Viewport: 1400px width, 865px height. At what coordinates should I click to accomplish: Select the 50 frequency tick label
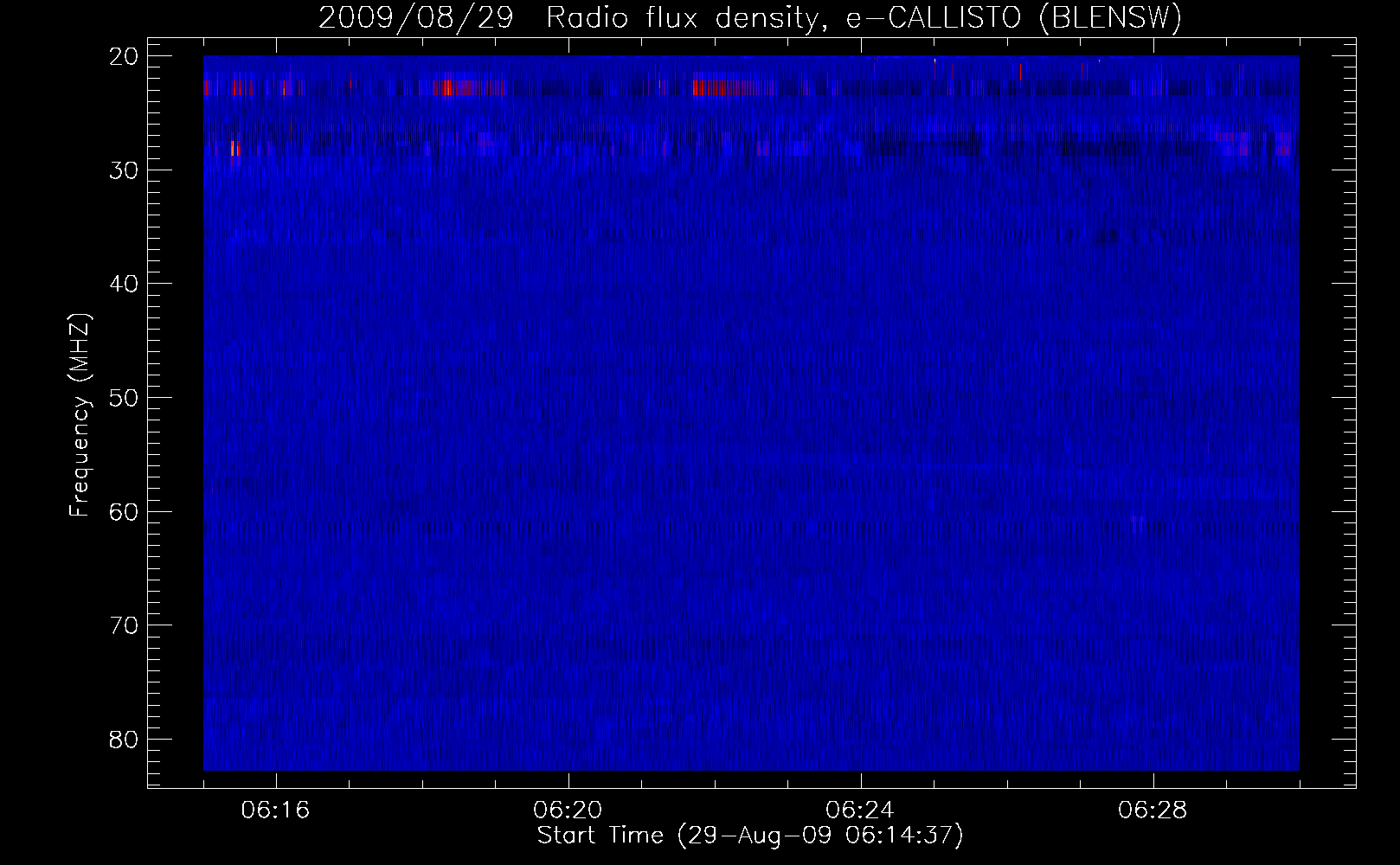(125, 398)
